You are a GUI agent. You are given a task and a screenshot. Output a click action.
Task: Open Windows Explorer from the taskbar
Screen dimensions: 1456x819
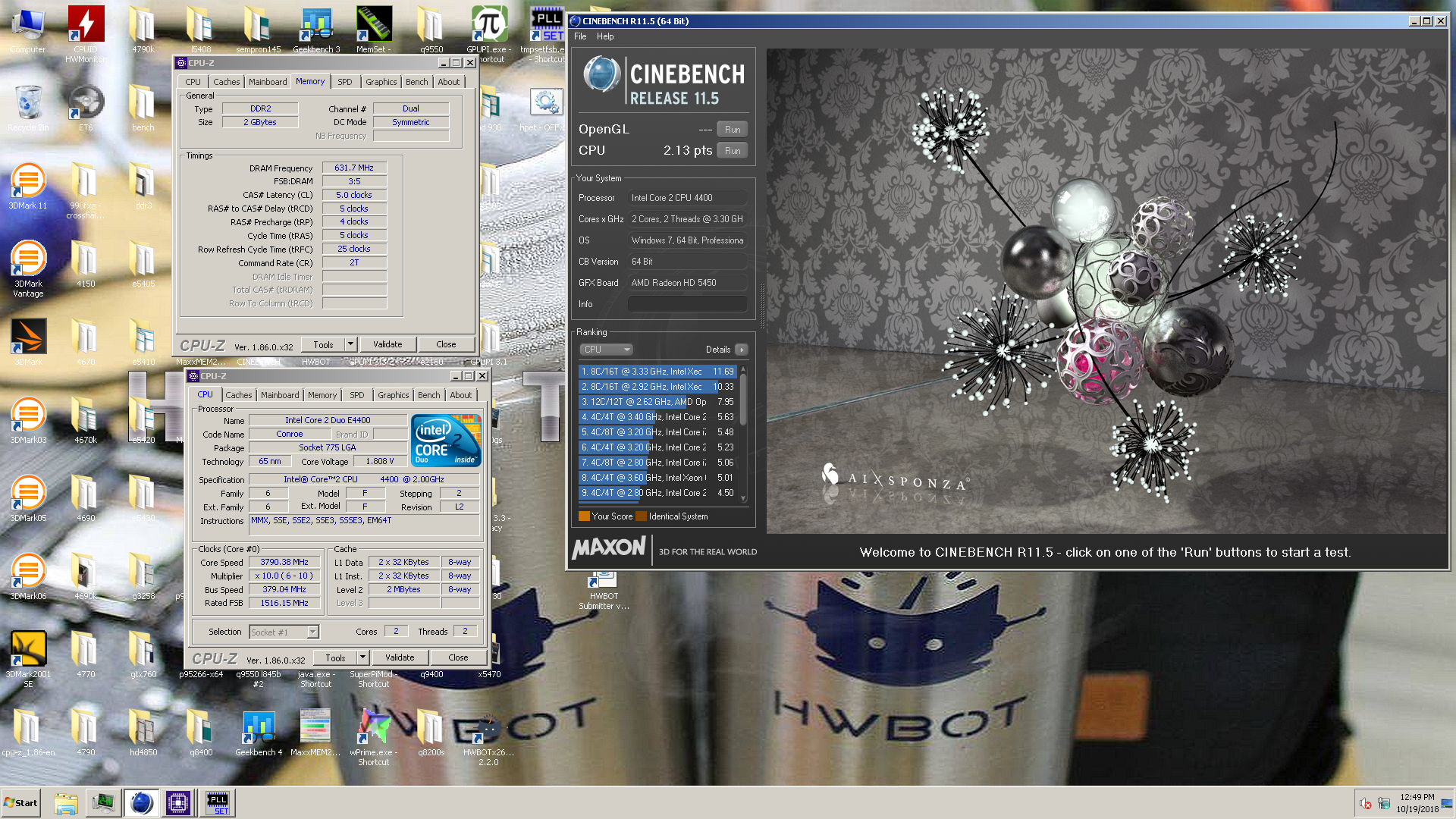tap(65, 803)
